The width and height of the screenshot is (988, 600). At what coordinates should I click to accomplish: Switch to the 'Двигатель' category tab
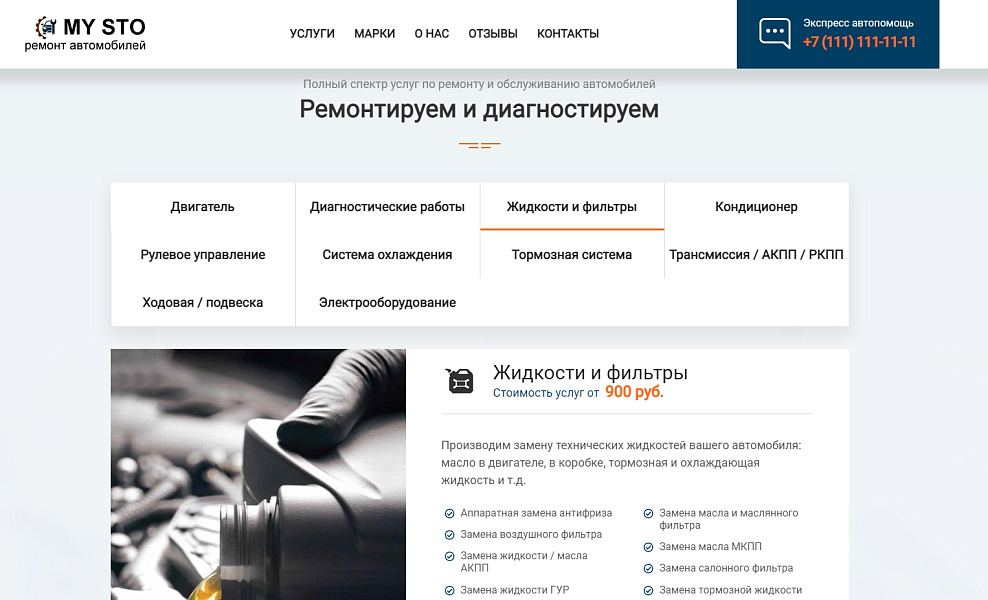[x=201, y=206]
